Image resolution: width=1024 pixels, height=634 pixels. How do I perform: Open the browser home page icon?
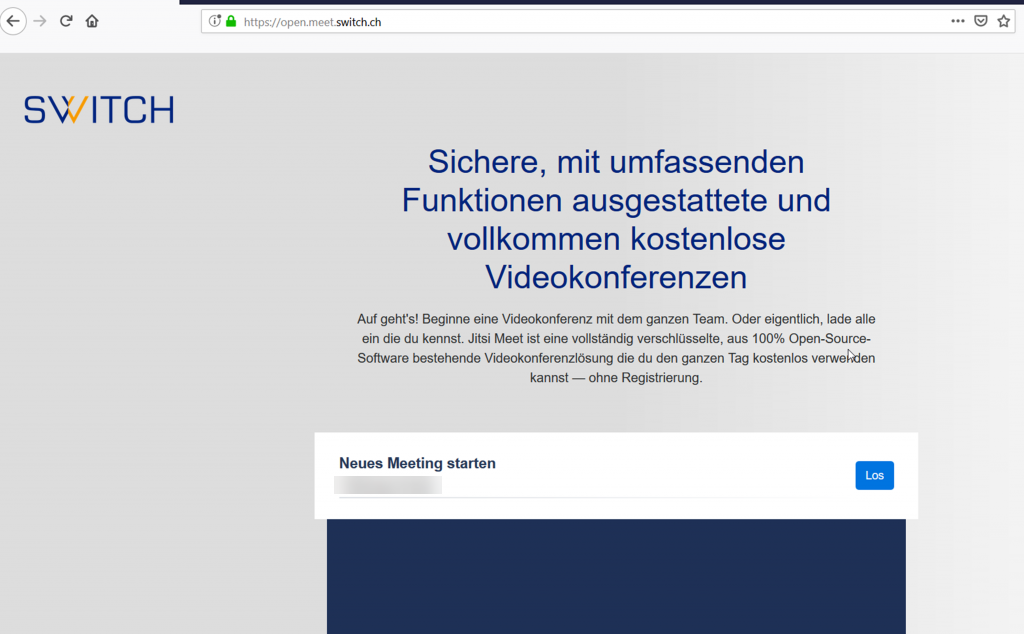click(x=92, y=22)
